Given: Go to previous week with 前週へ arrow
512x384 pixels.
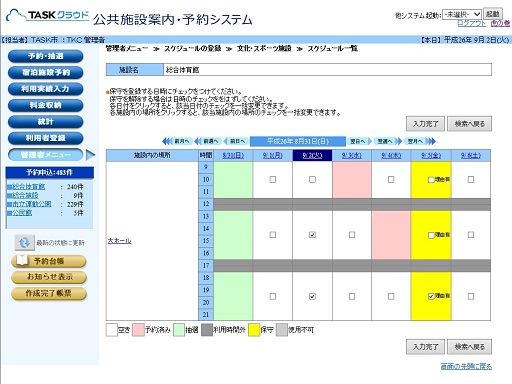Looking at the screenshot, I should [x=208, y=141].
